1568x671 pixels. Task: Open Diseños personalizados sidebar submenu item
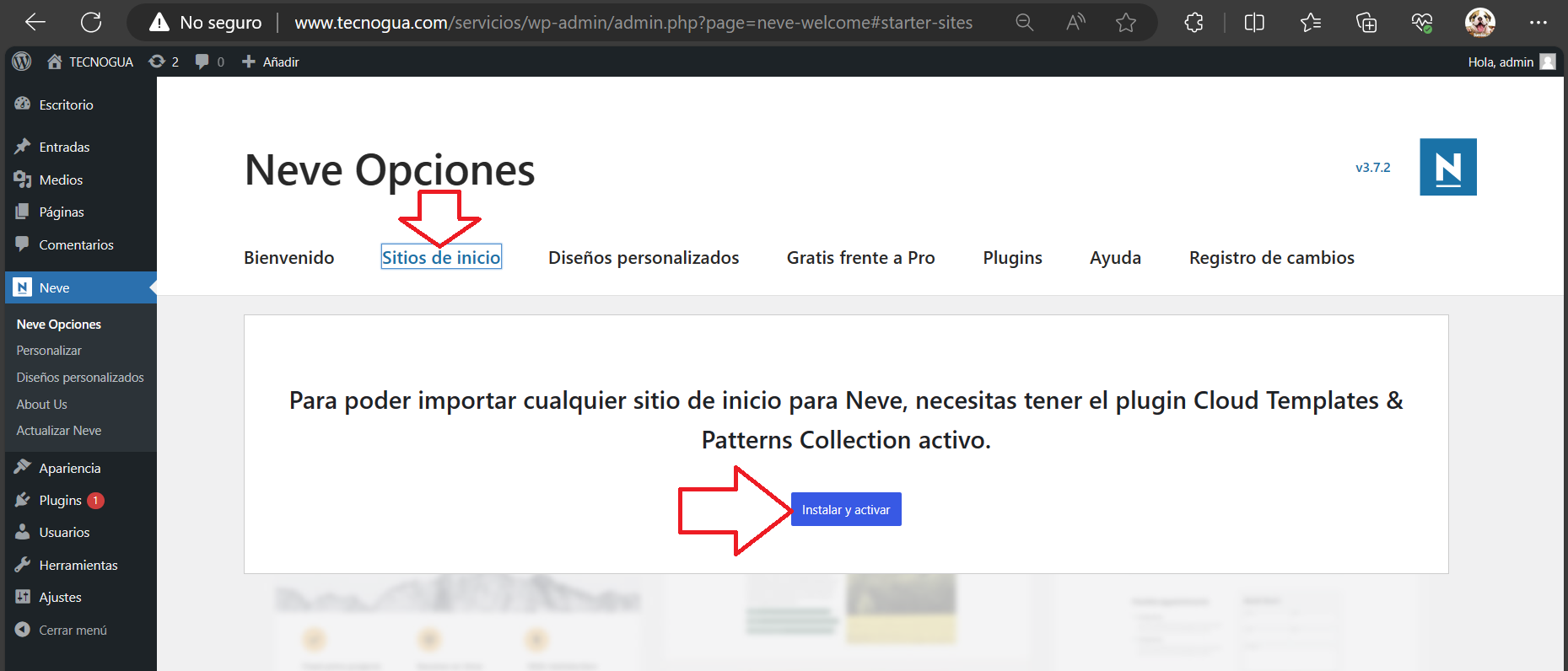(80, 378)
